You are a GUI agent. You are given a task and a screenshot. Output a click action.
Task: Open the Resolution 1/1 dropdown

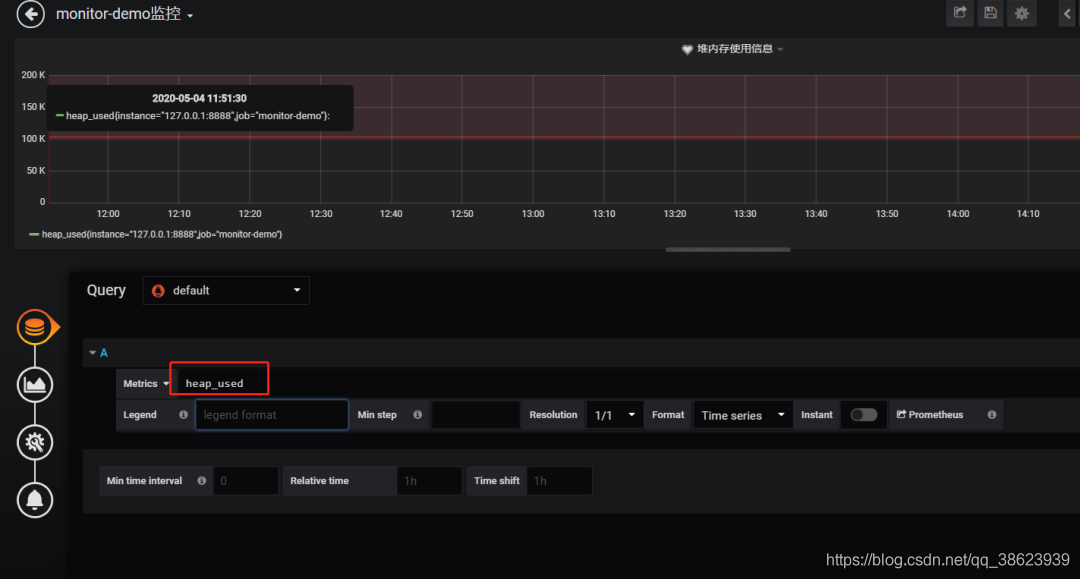615,414
